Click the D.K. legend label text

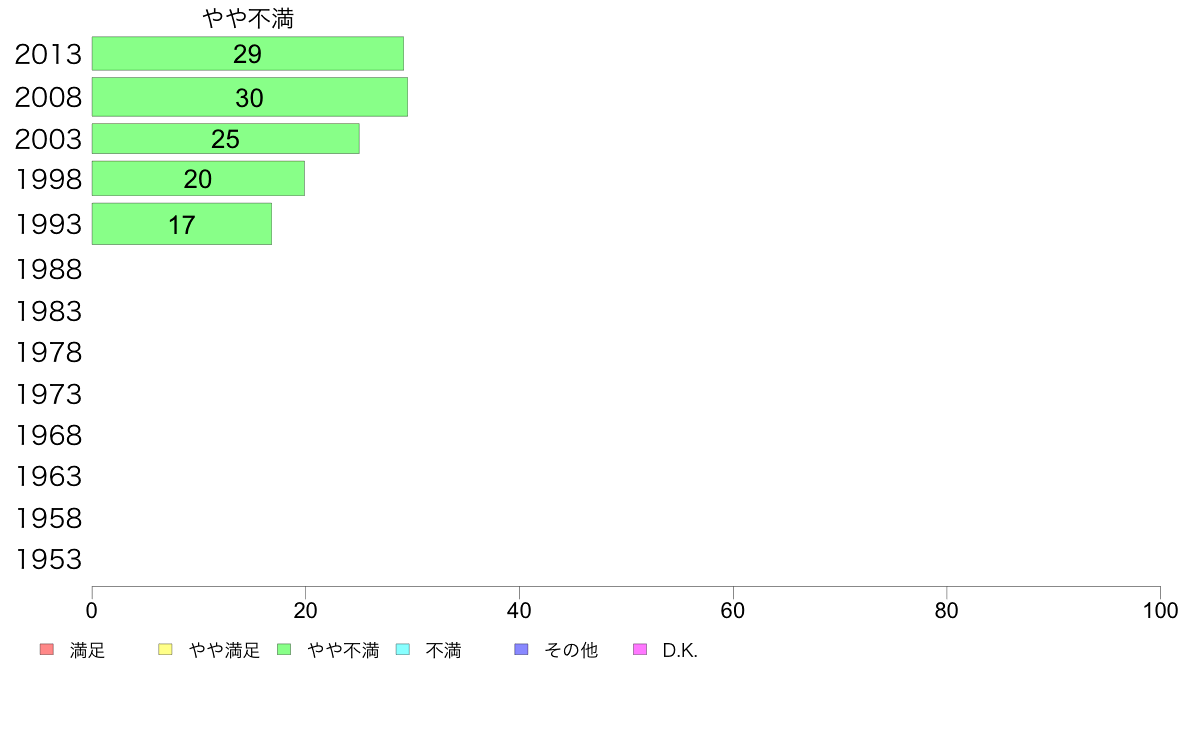(x=680, y=650)
